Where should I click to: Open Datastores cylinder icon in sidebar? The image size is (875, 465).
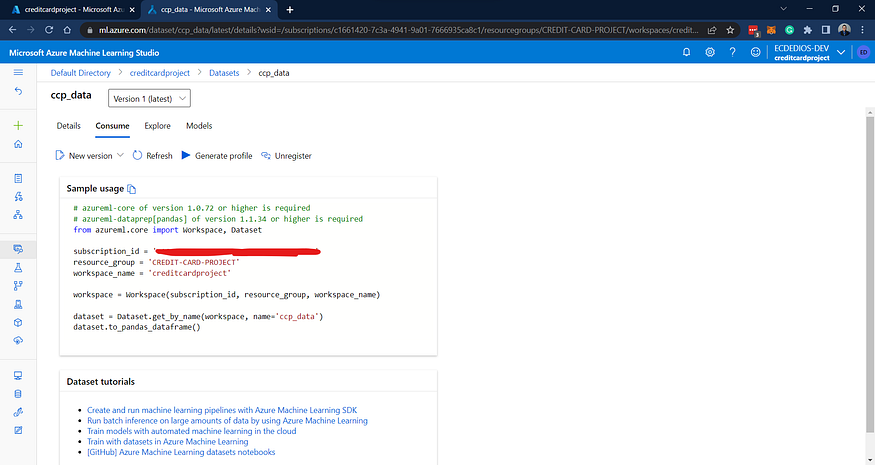[x=18, y=394]
